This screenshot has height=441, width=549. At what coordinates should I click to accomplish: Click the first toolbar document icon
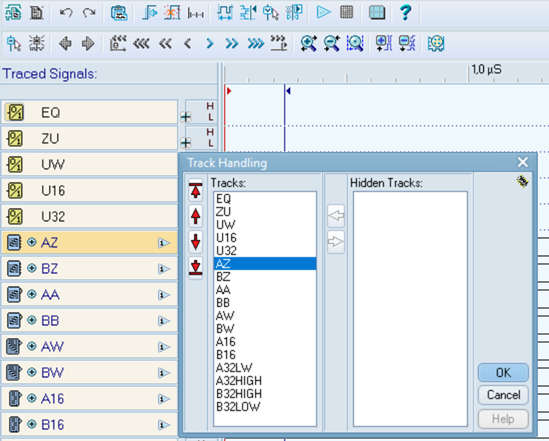(13, 12)
